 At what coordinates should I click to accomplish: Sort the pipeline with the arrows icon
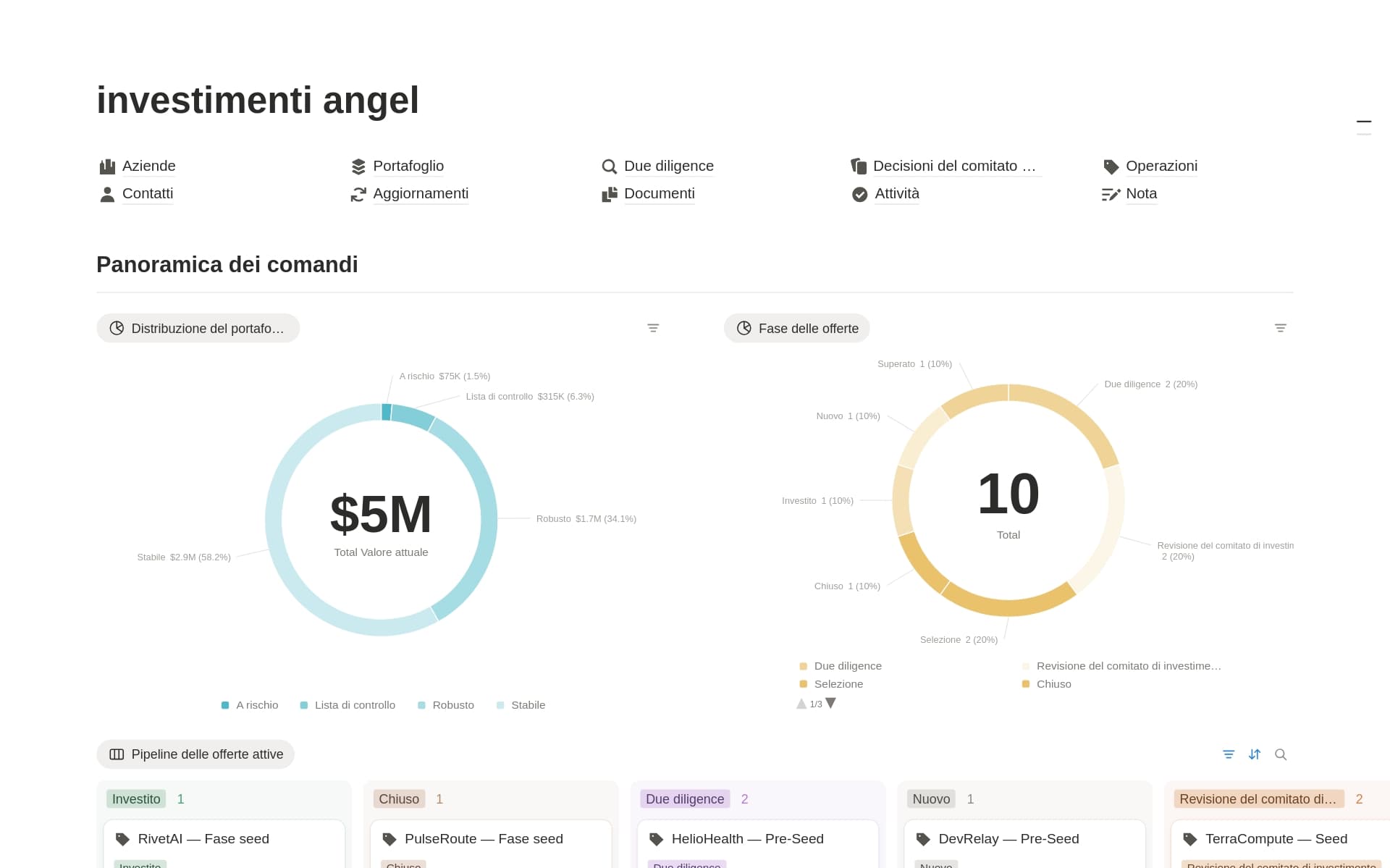coord(1255,754)
